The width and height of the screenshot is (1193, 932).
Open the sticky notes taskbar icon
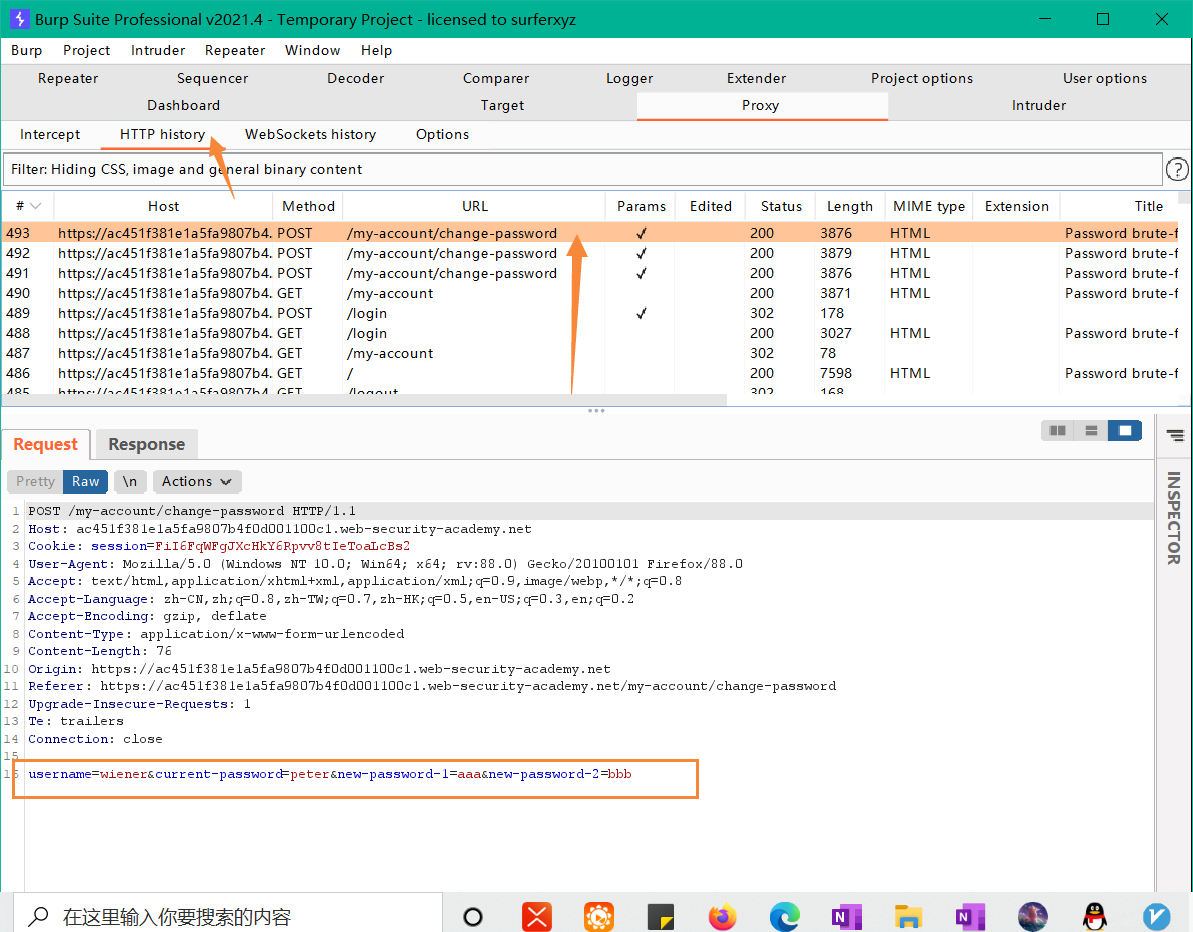click(660, 917)
